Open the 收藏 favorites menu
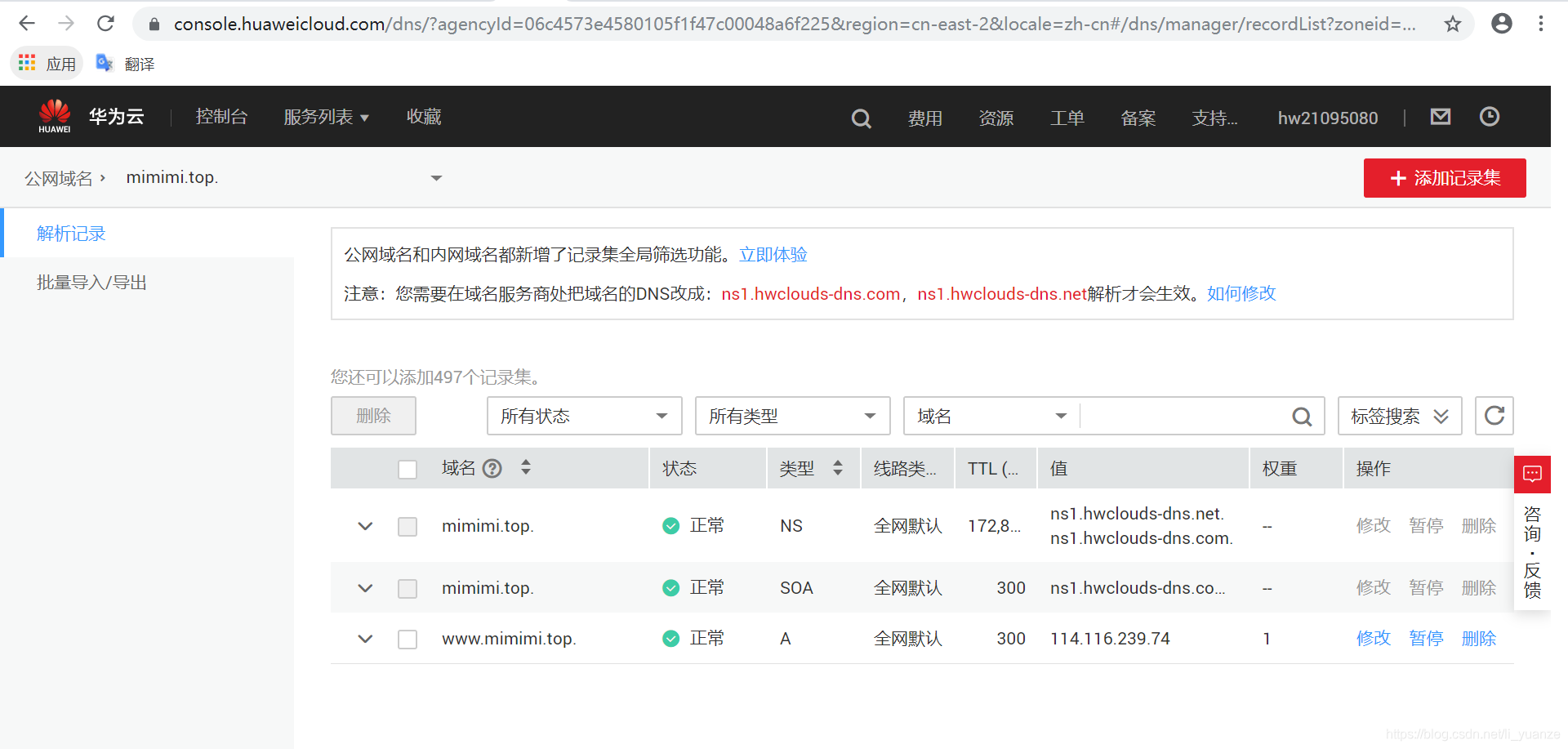 [424, 117]
